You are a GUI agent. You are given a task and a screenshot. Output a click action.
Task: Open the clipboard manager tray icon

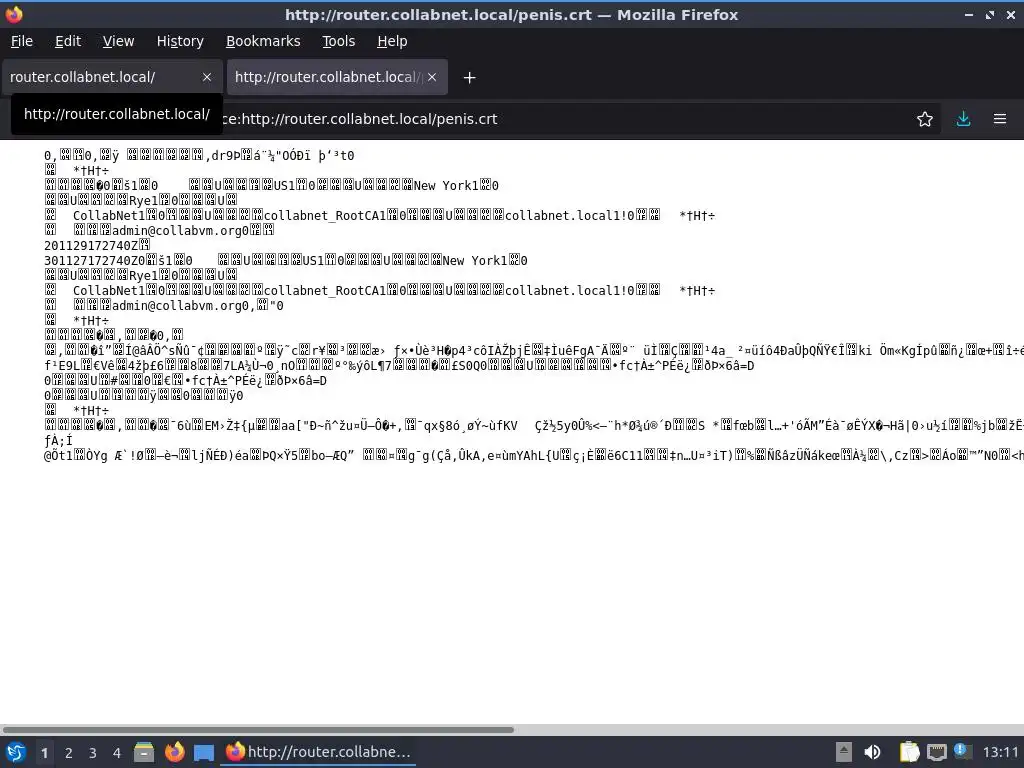pyautogui.click(x=908, y=752)
